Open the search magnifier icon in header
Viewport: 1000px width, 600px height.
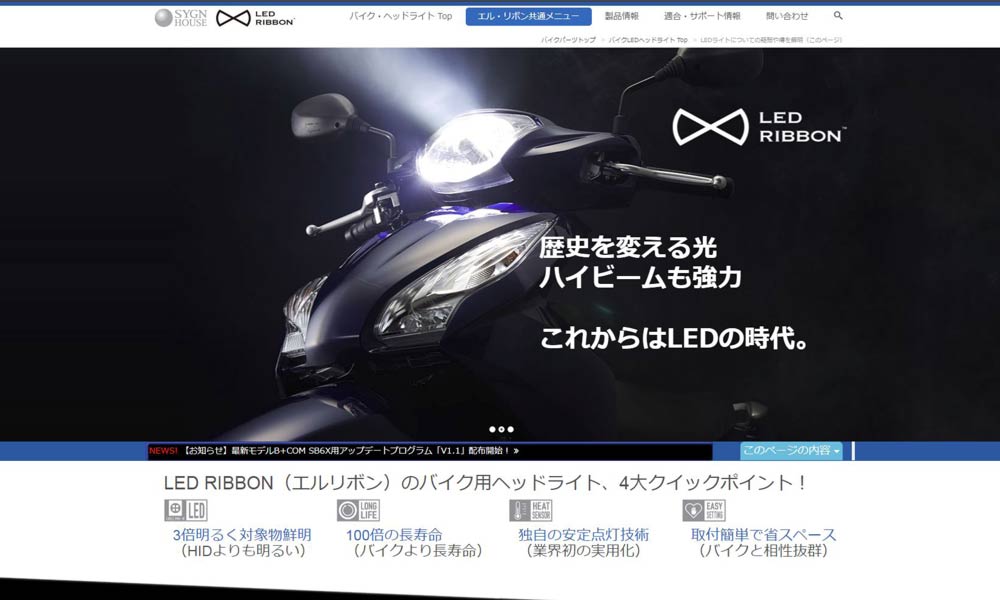838,15
